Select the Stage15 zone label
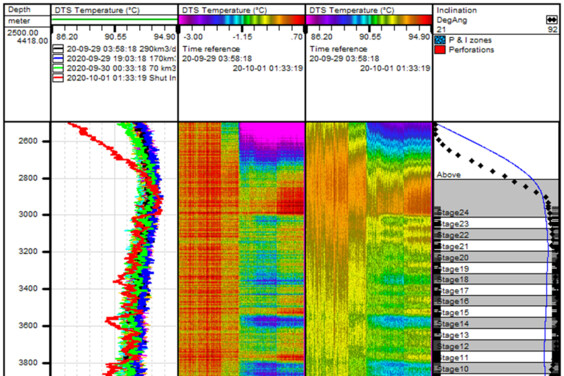The image size is (564, 376). click(x=452, y=312)
